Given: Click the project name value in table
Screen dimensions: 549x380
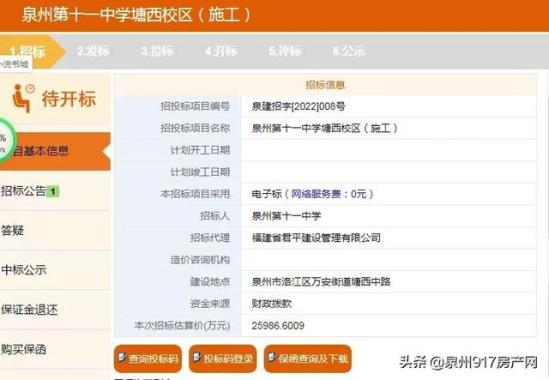Looking at the screenshot, I should pyautogui.click(x=325, y=128).
